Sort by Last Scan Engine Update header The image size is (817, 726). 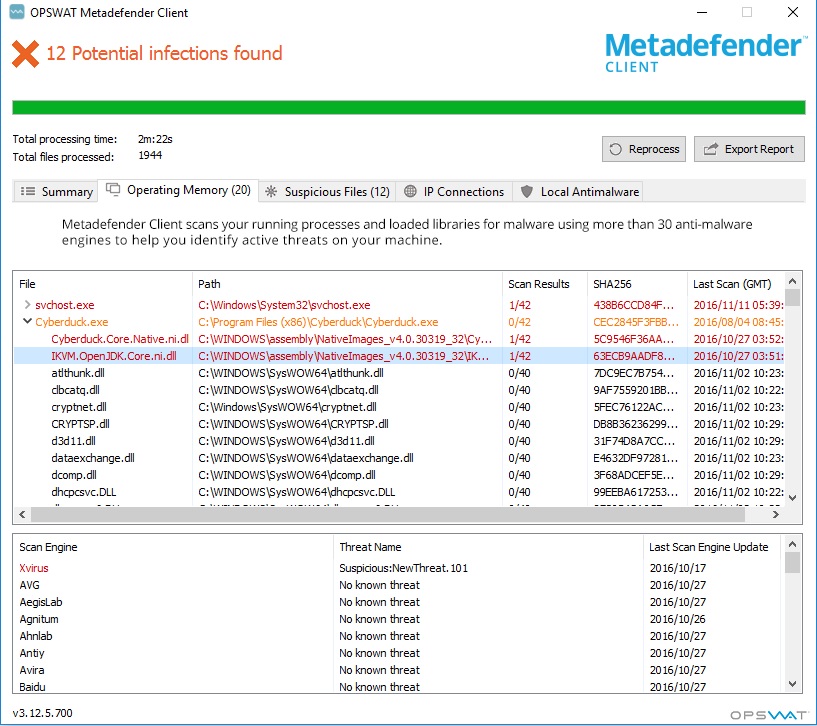click(x=712, y=547)
